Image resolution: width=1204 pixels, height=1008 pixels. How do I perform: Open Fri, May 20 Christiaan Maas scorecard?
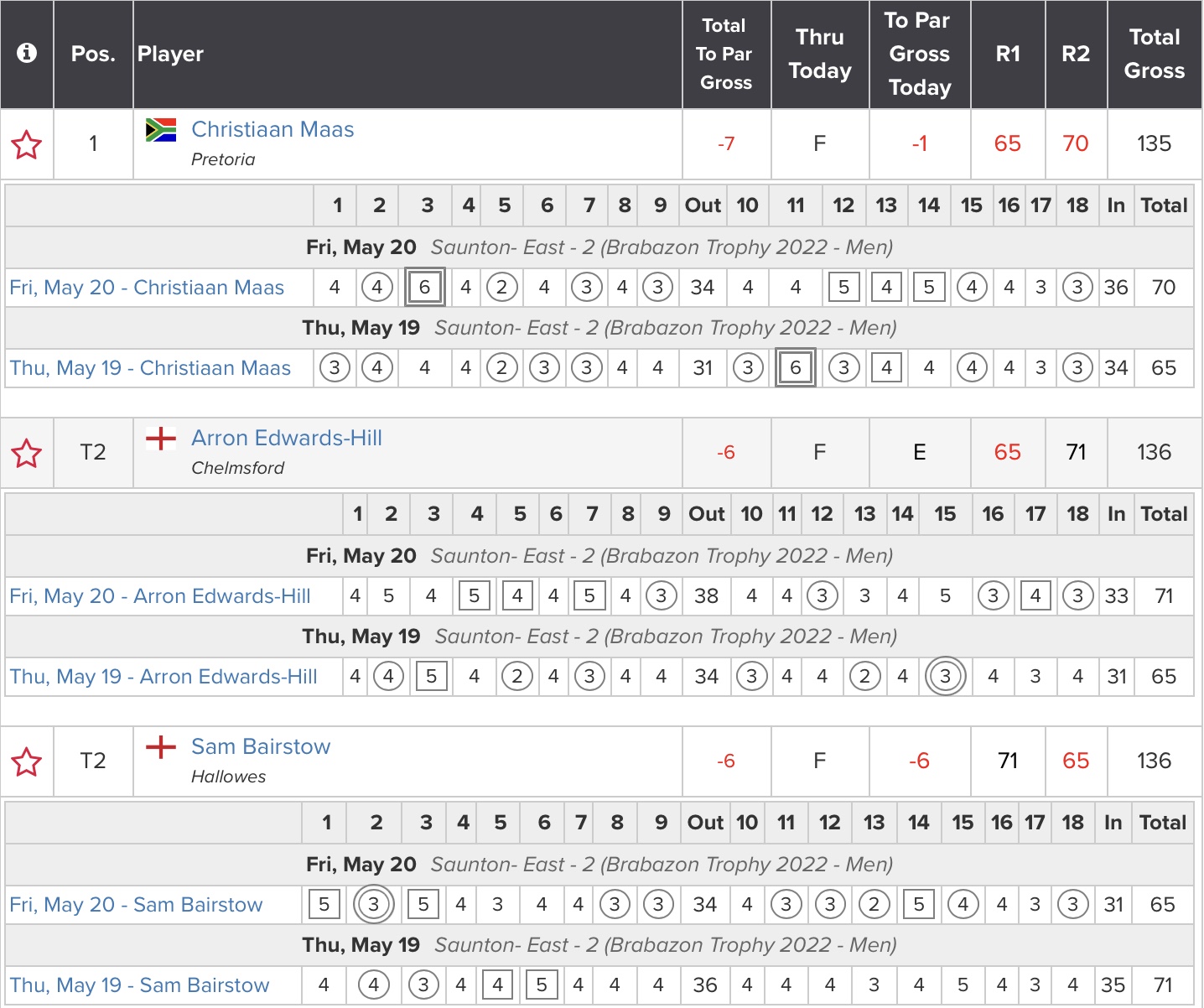[147, 288]
